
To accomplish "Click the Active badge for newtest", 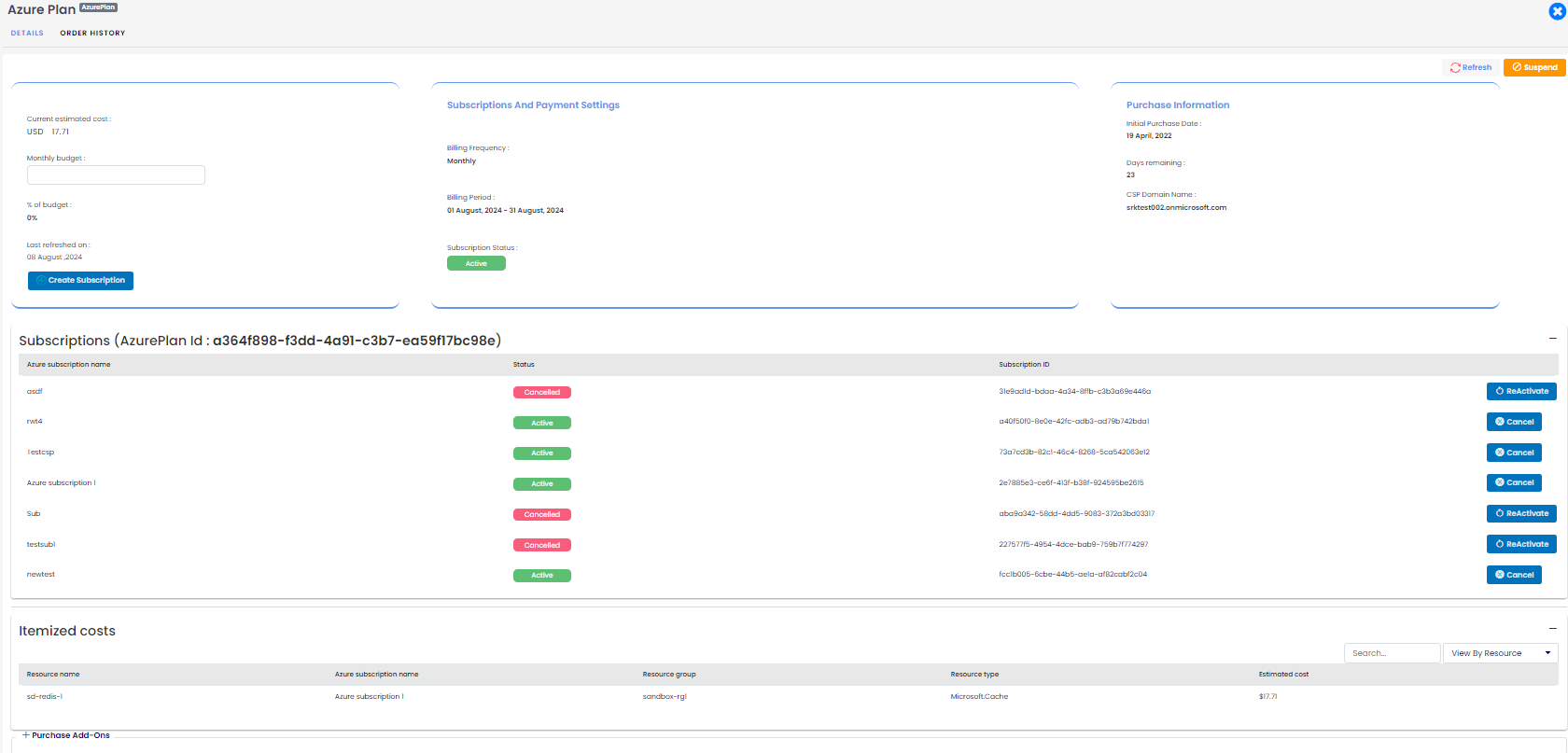I will [542, 576].
